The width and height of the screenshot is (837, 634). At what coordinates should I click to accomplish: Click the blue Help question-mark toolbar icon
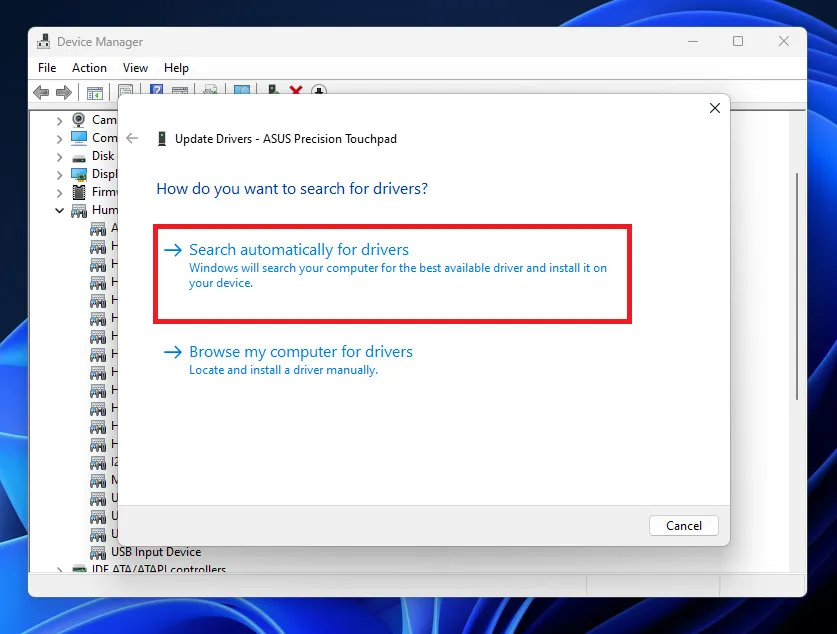tap(156, 90)
